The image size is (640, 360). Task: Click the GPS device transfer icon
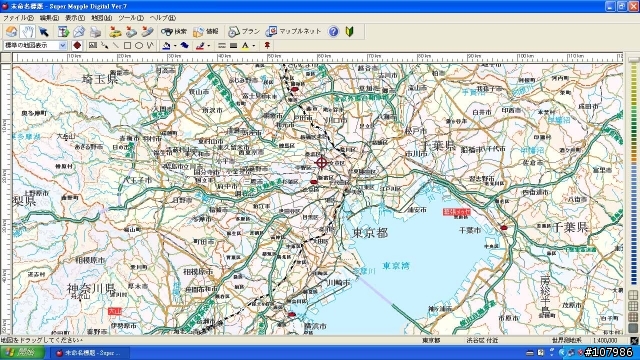click(x=131, y=31)
